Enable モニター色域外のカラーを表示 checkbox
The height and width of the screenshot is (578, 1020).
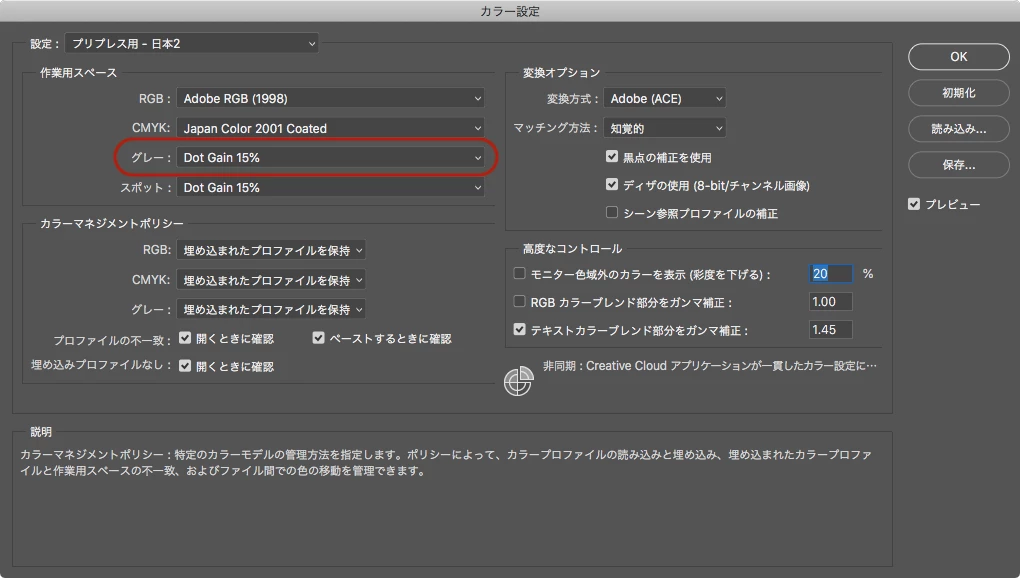pos(519,273)
